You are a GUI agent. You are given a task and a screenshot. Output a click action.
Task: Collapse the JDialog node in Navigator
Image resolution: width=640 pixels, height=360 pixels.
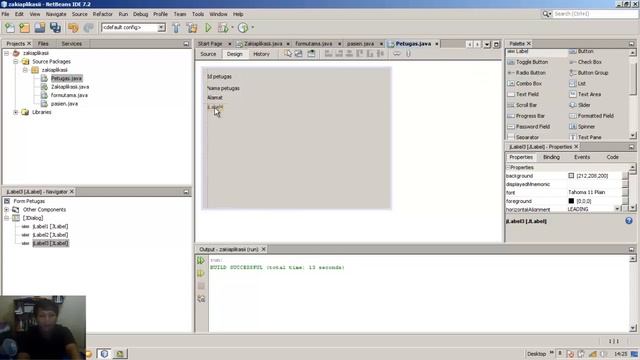7,218
